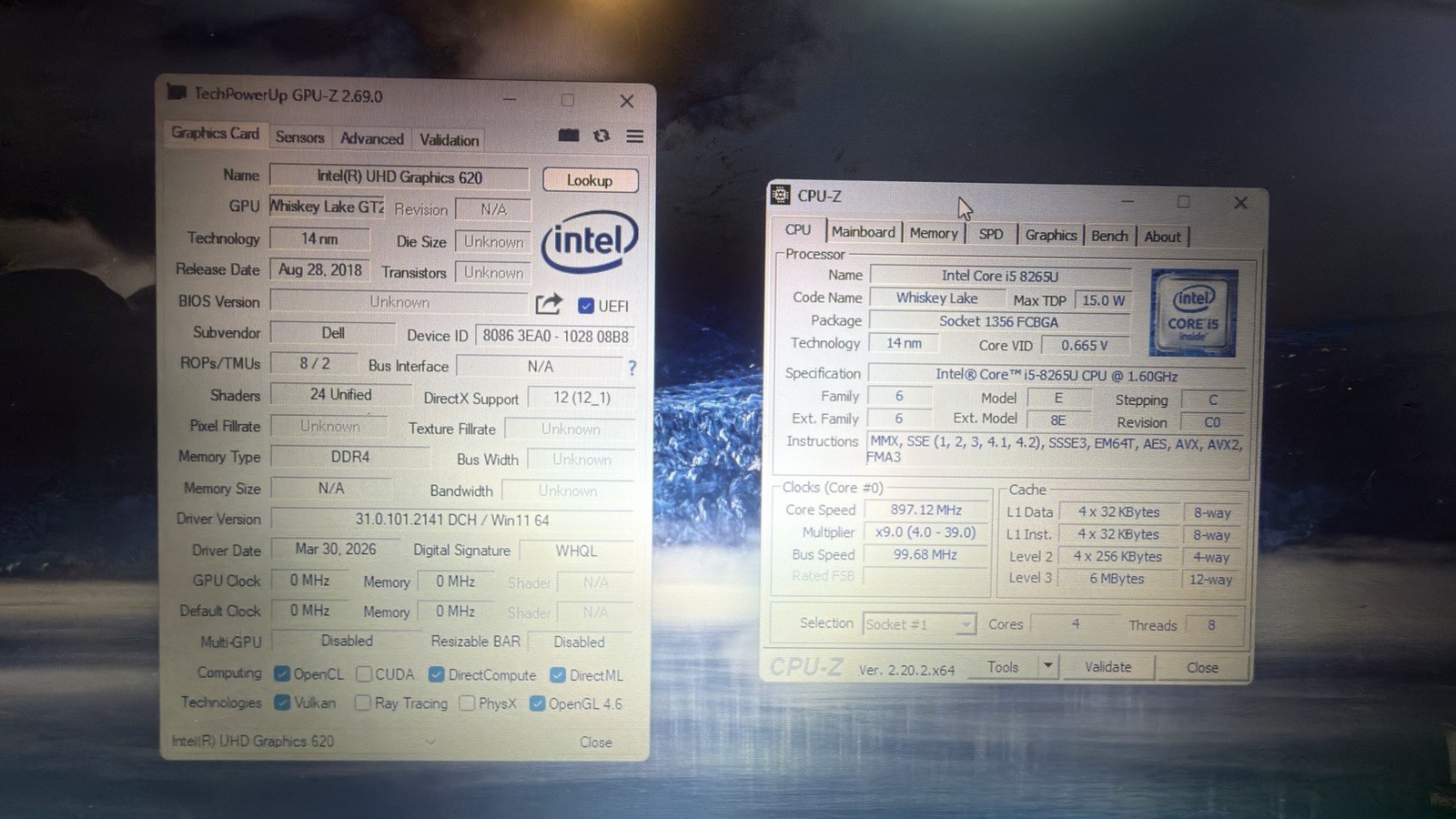Toggle the DirectML checkbox
The image size is (1456, 819).
[558, 675]
